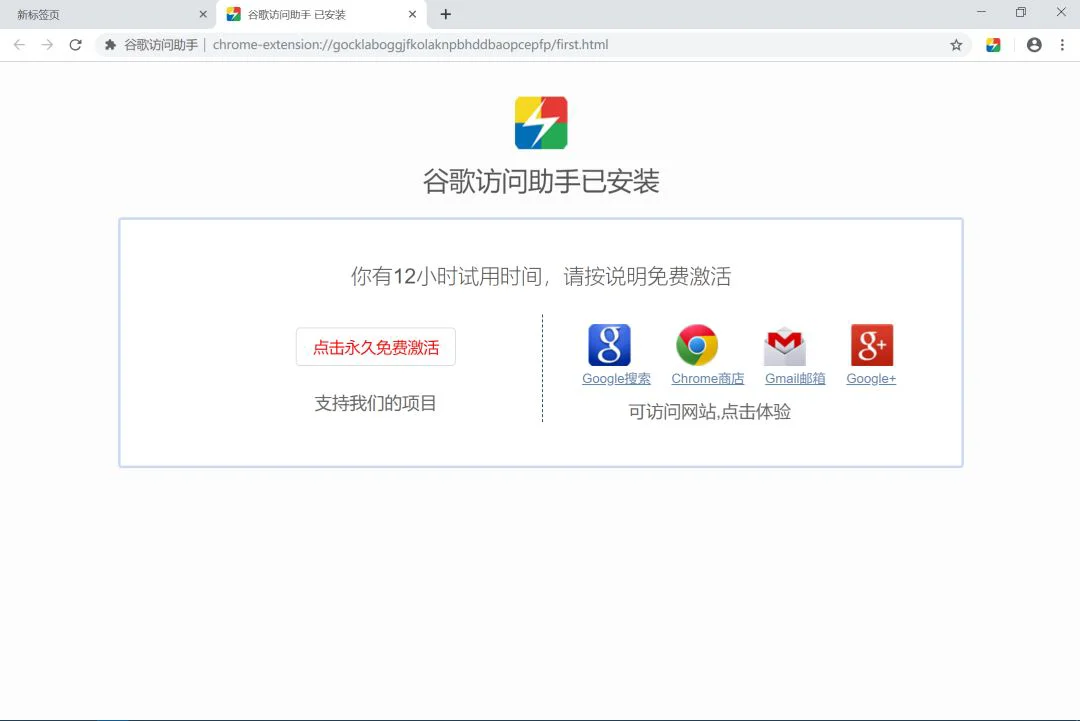
Task: Close the Chrome window
Action: click(x=1061, y=12)
